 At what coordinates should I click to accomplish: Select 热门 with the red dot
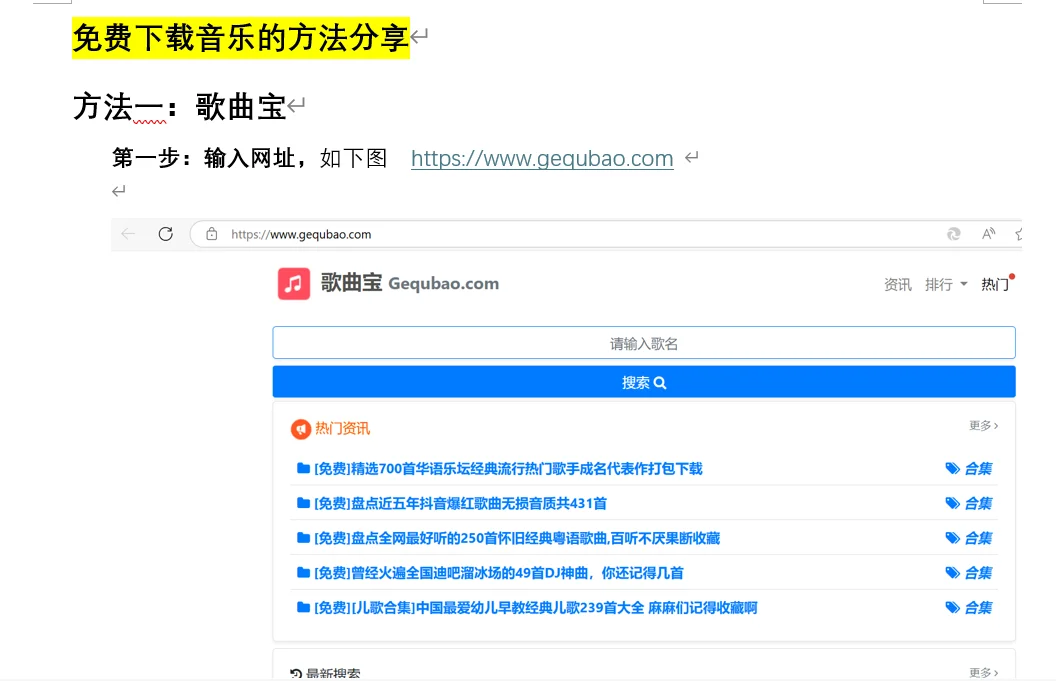tap(994, 284)
